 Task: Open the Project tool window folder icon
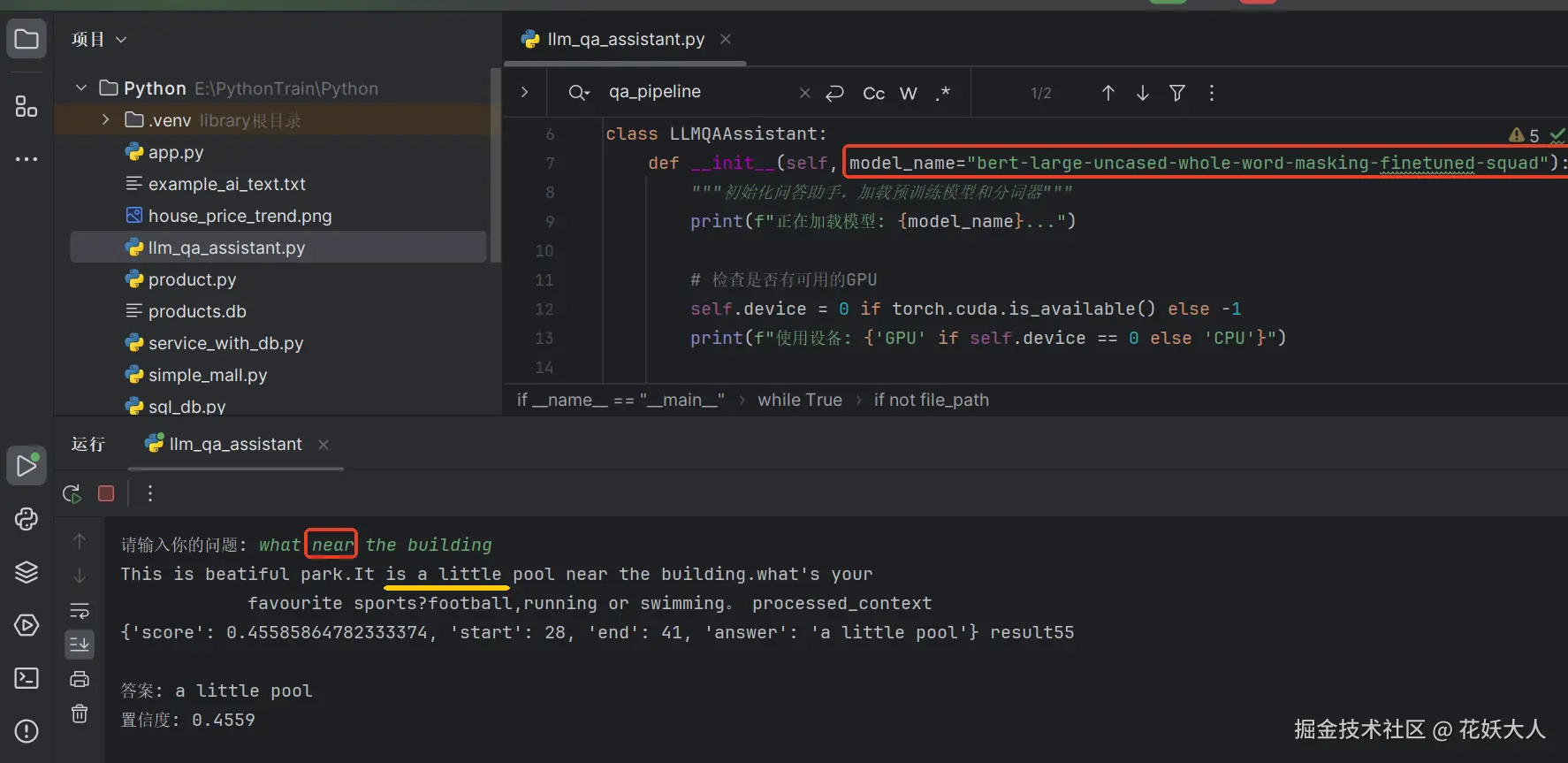[x=27, y=39]
